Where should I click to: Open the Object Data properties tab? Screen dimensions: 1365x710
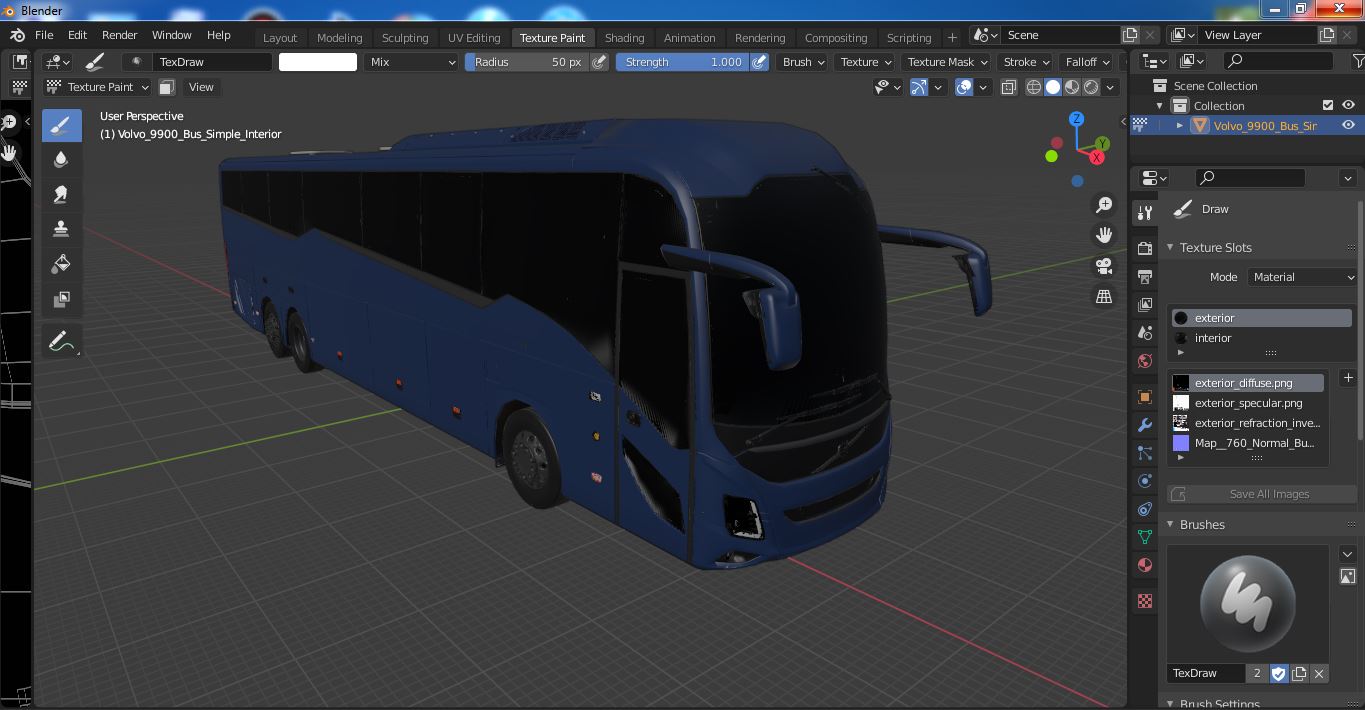tap(1145, 537)
